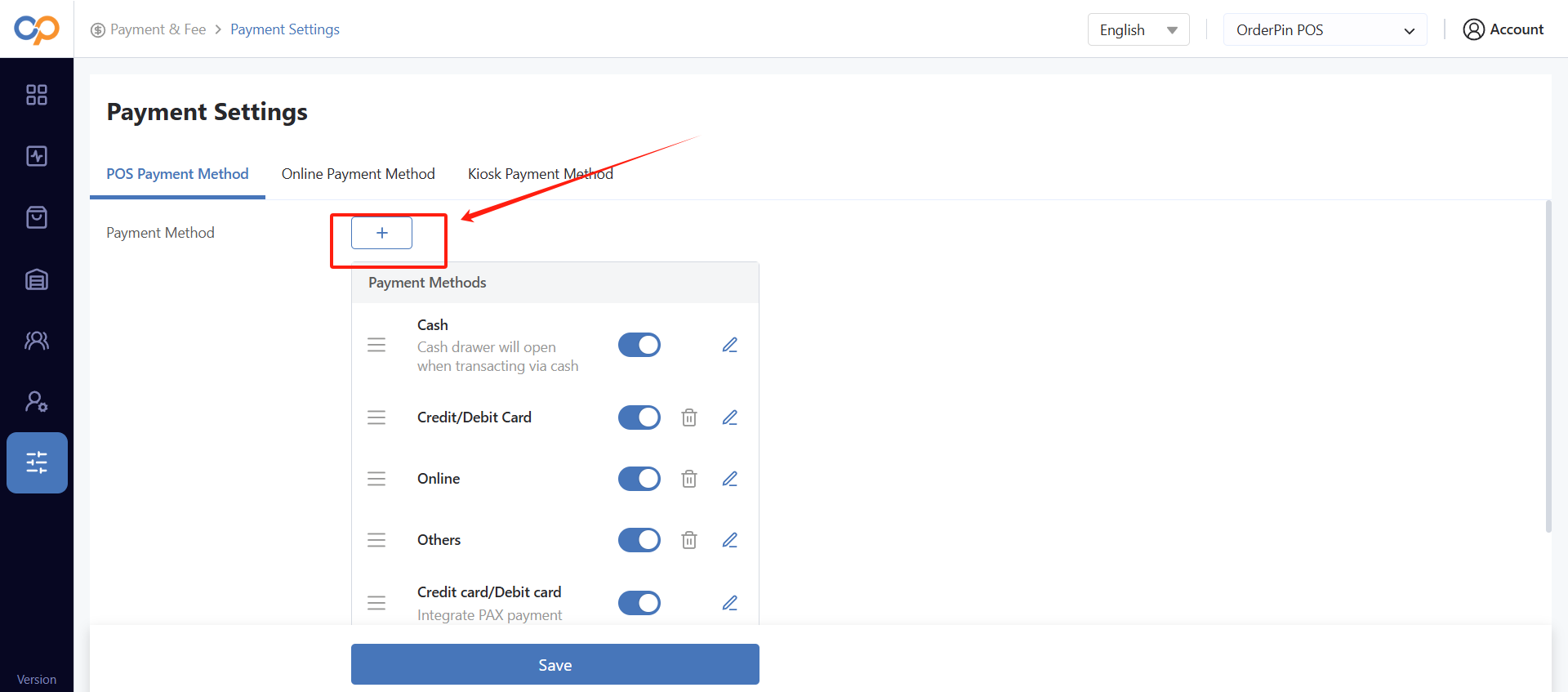Open the dashboard grid icon in sidebar
The height and width of the screenshot is (692, 1568).
[37, 95]
